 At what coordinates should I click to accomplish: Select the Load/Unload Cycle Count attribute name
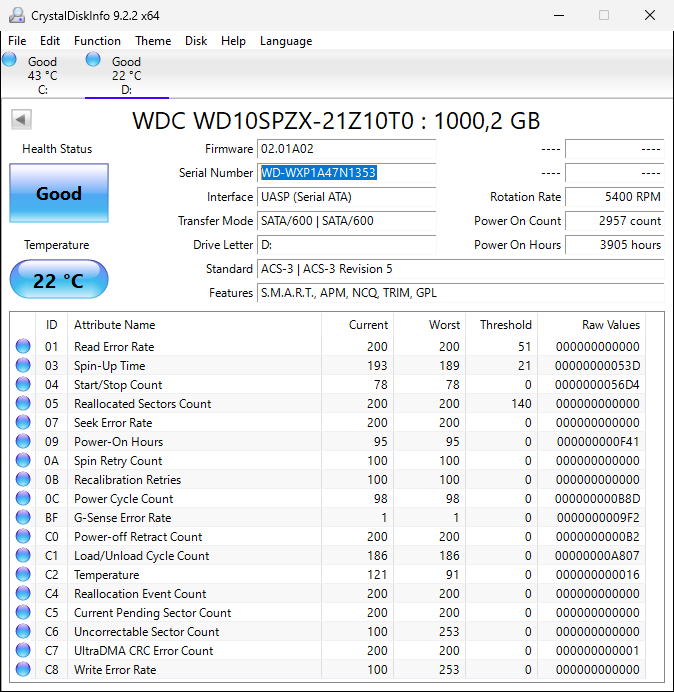click(141, 556)
